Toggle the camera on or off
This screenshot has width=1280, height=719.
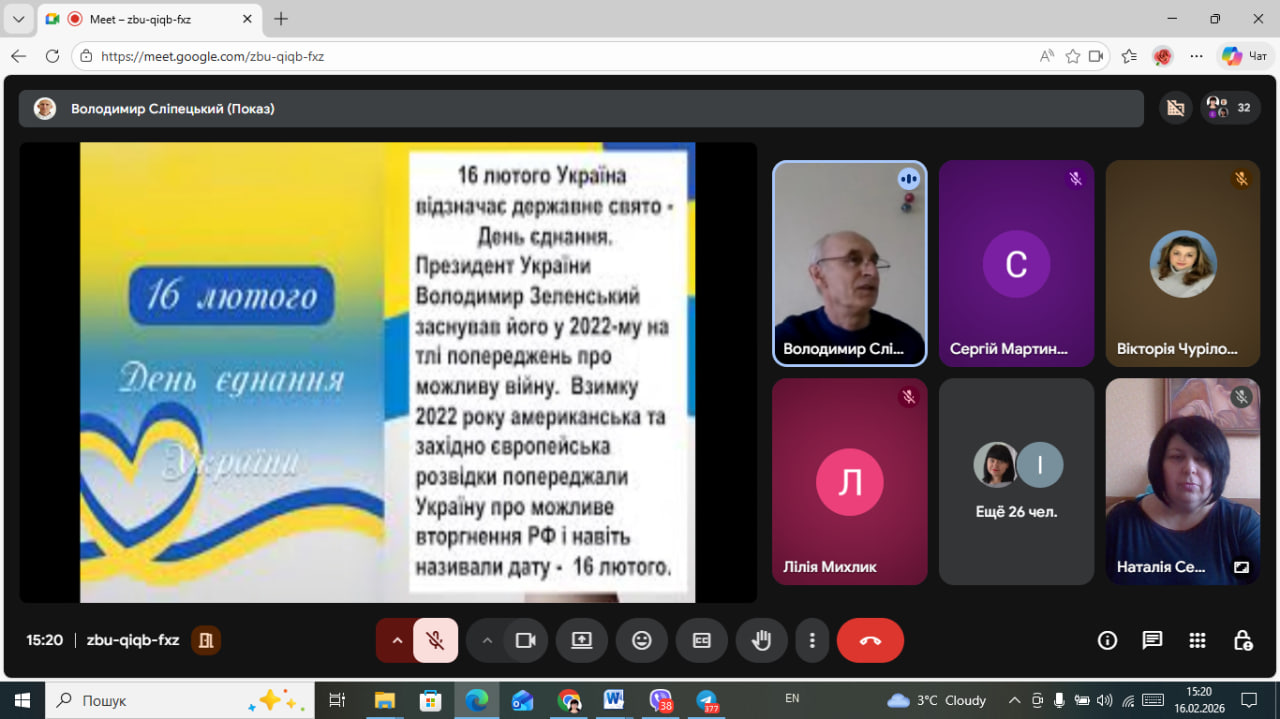coord(525,641)
